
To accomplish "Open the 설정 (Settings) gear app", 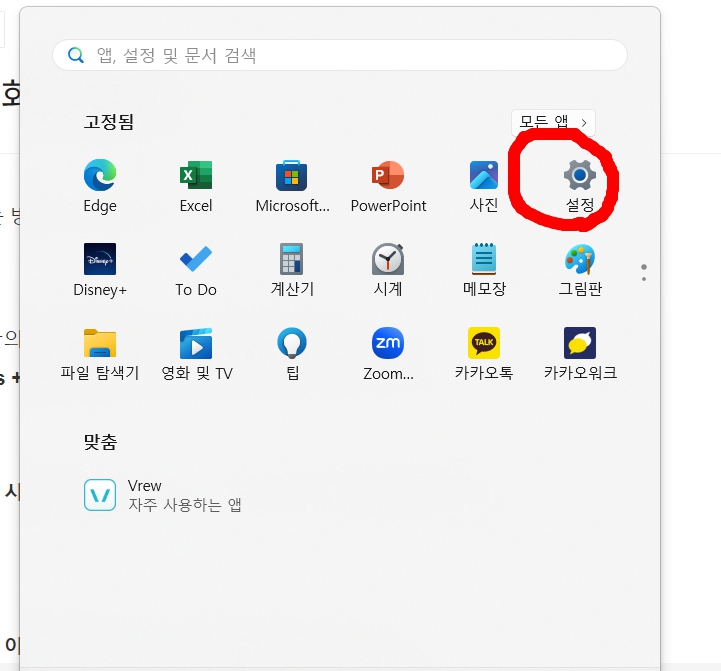I will [x=580, y=186].
